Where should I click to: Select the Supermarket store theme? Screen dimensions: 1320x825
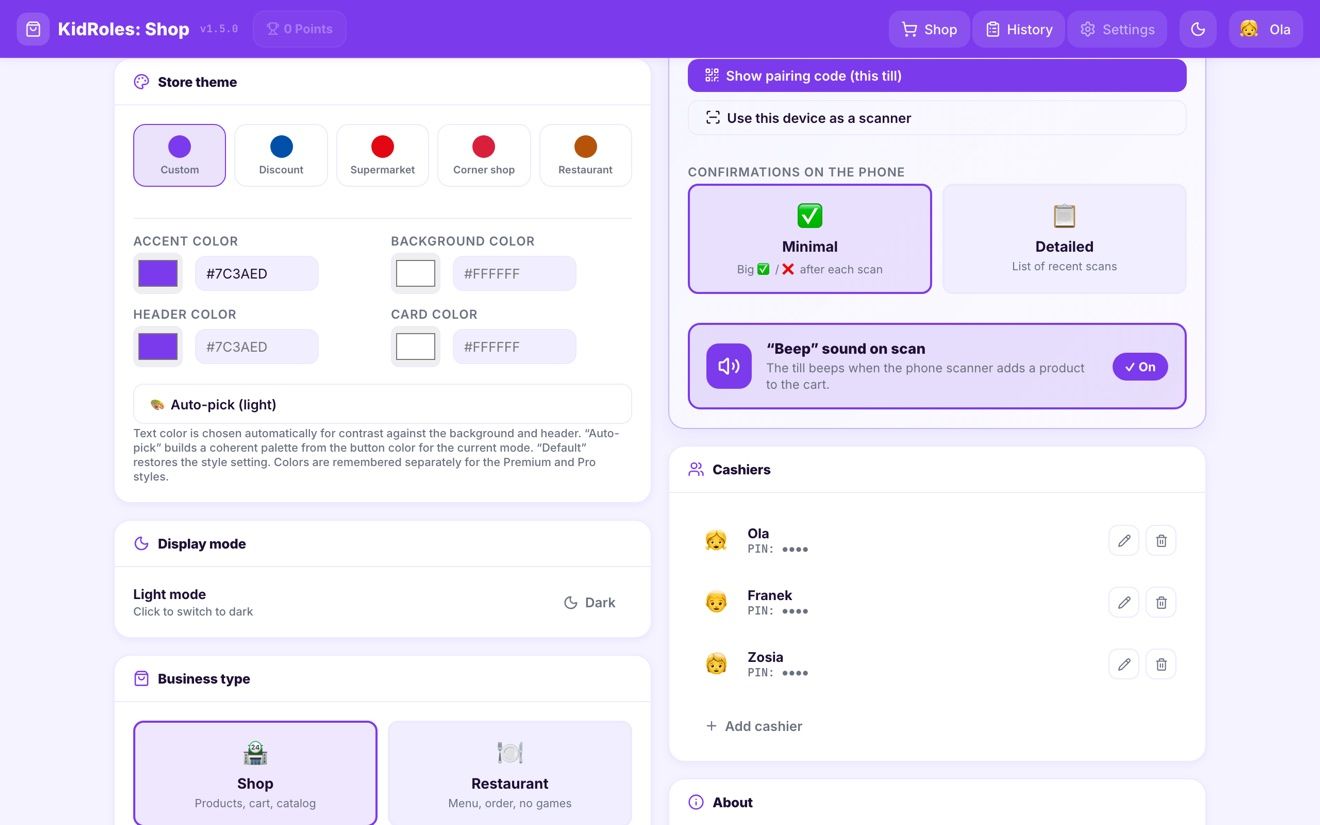pos(382,155)
